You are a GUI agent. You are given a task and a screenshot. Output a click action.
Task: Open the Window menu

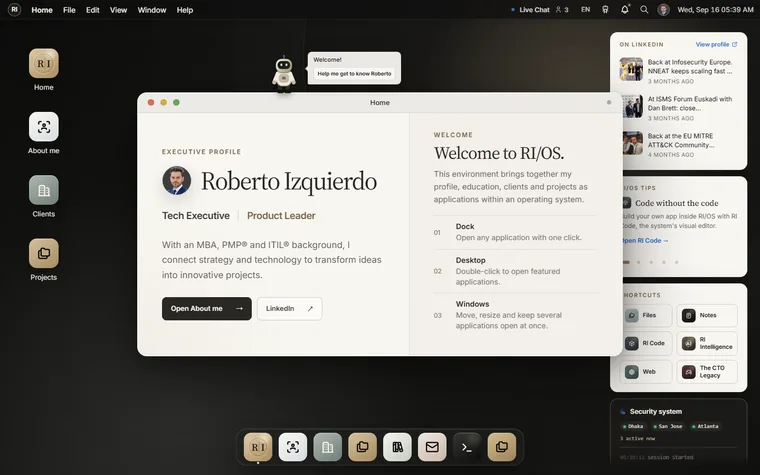[x=152, y=10]
